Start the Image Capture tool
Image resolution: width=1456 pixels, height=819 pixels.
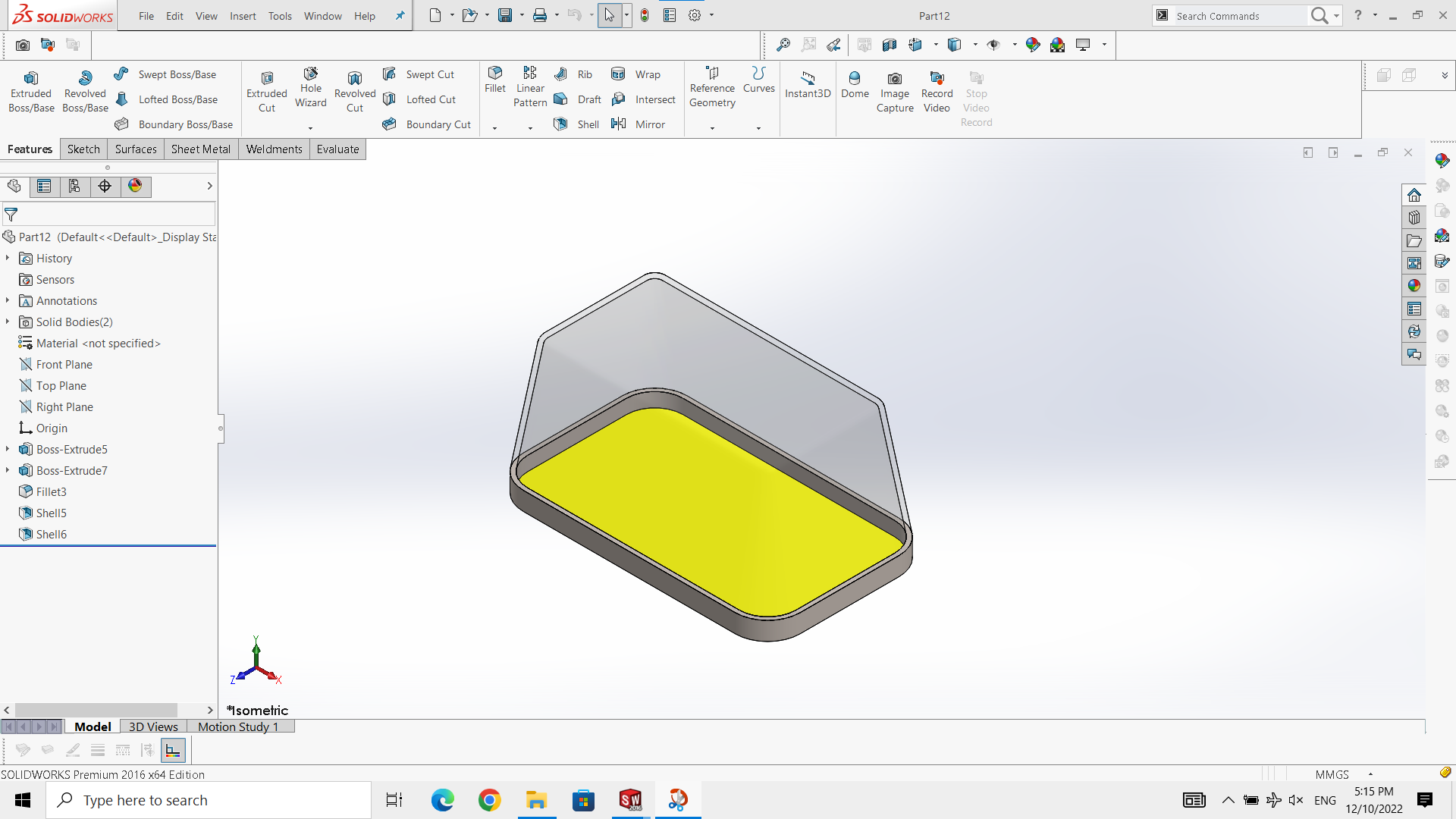(x=895, y=92)
